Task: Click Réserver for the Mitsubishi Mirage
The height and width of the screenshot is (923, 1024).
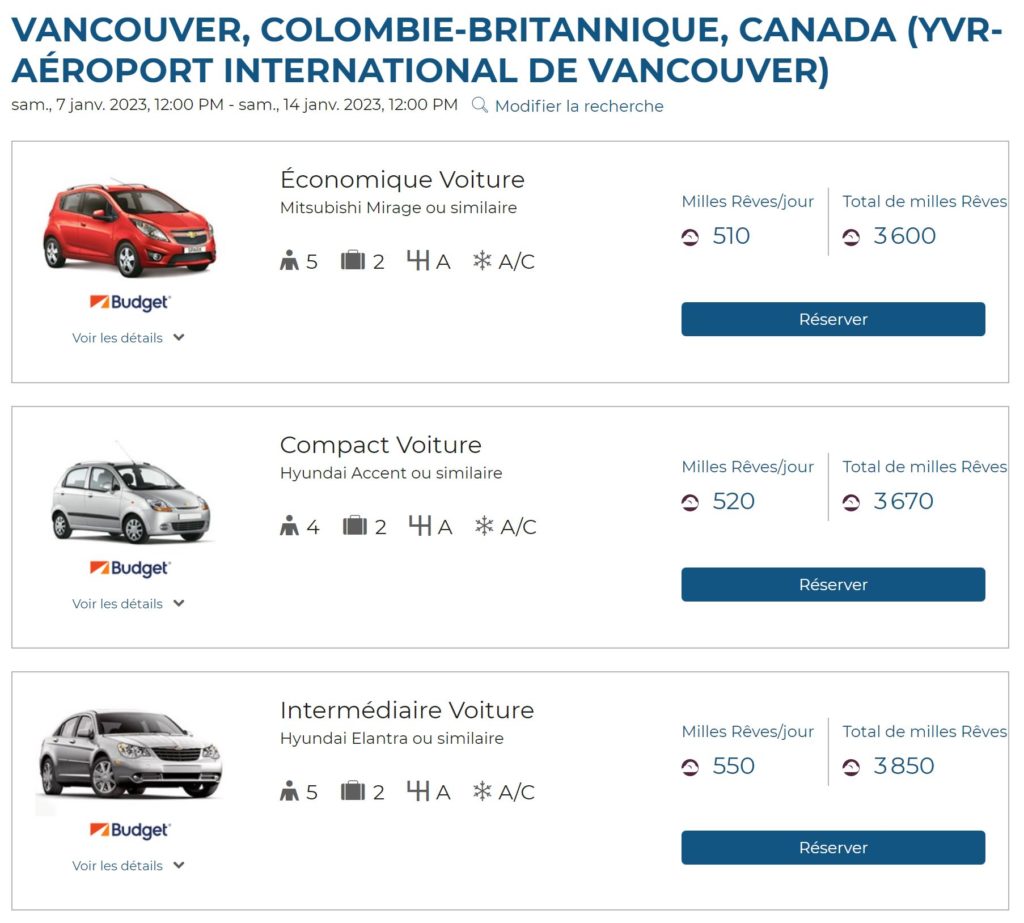Action: 833,319
